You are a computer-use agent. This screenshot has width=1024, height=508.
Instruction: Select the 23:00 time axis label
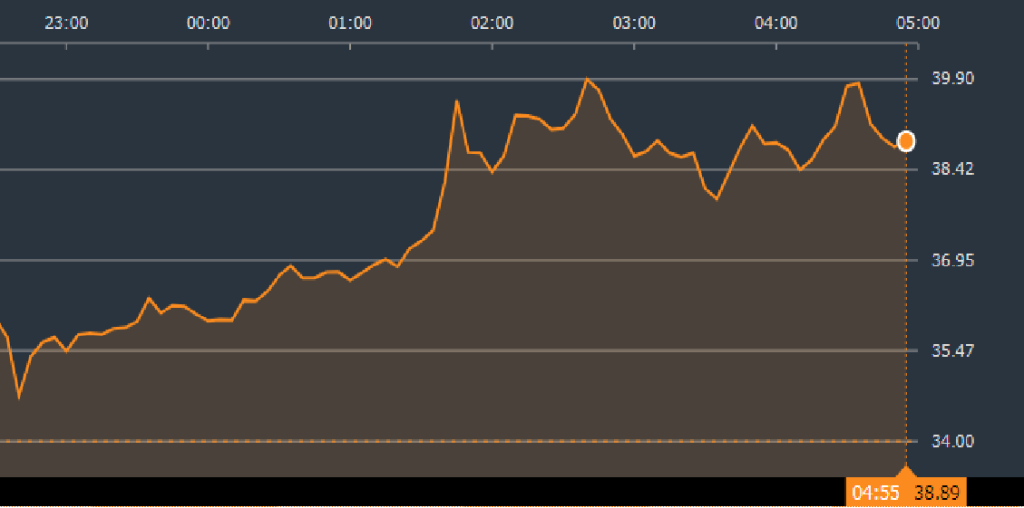point(66,23)
